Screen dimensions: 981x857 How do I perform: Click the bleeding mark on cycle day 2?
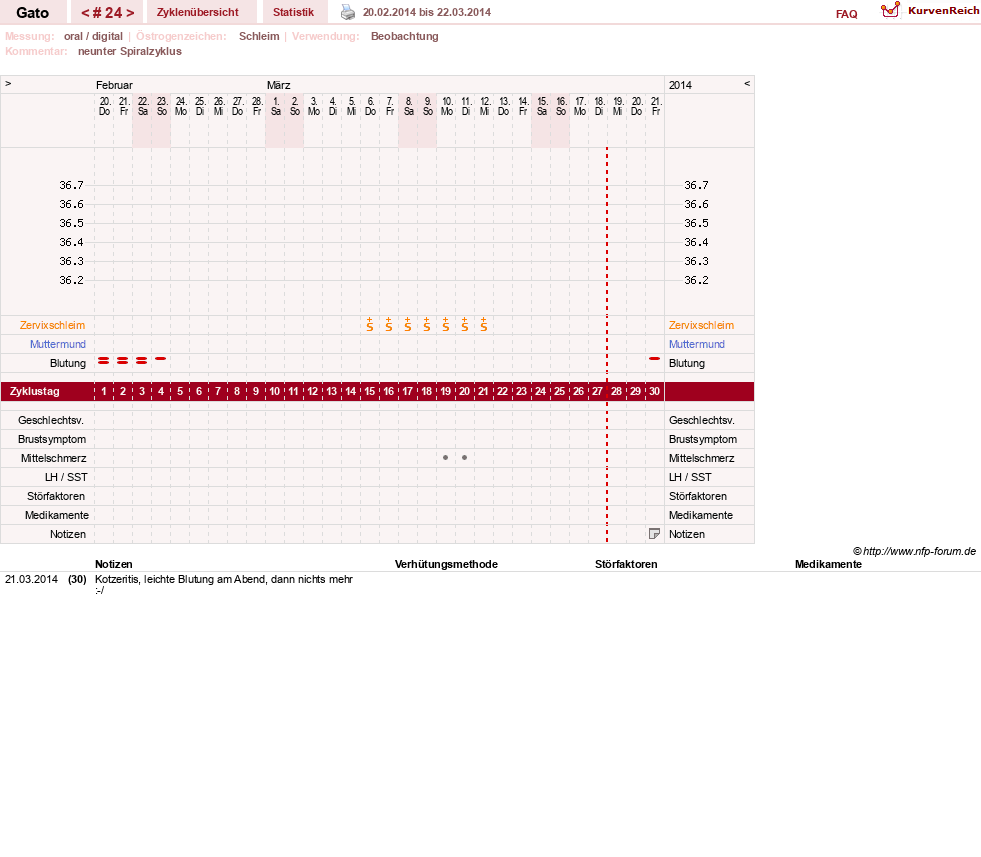(x=123, y=360)
